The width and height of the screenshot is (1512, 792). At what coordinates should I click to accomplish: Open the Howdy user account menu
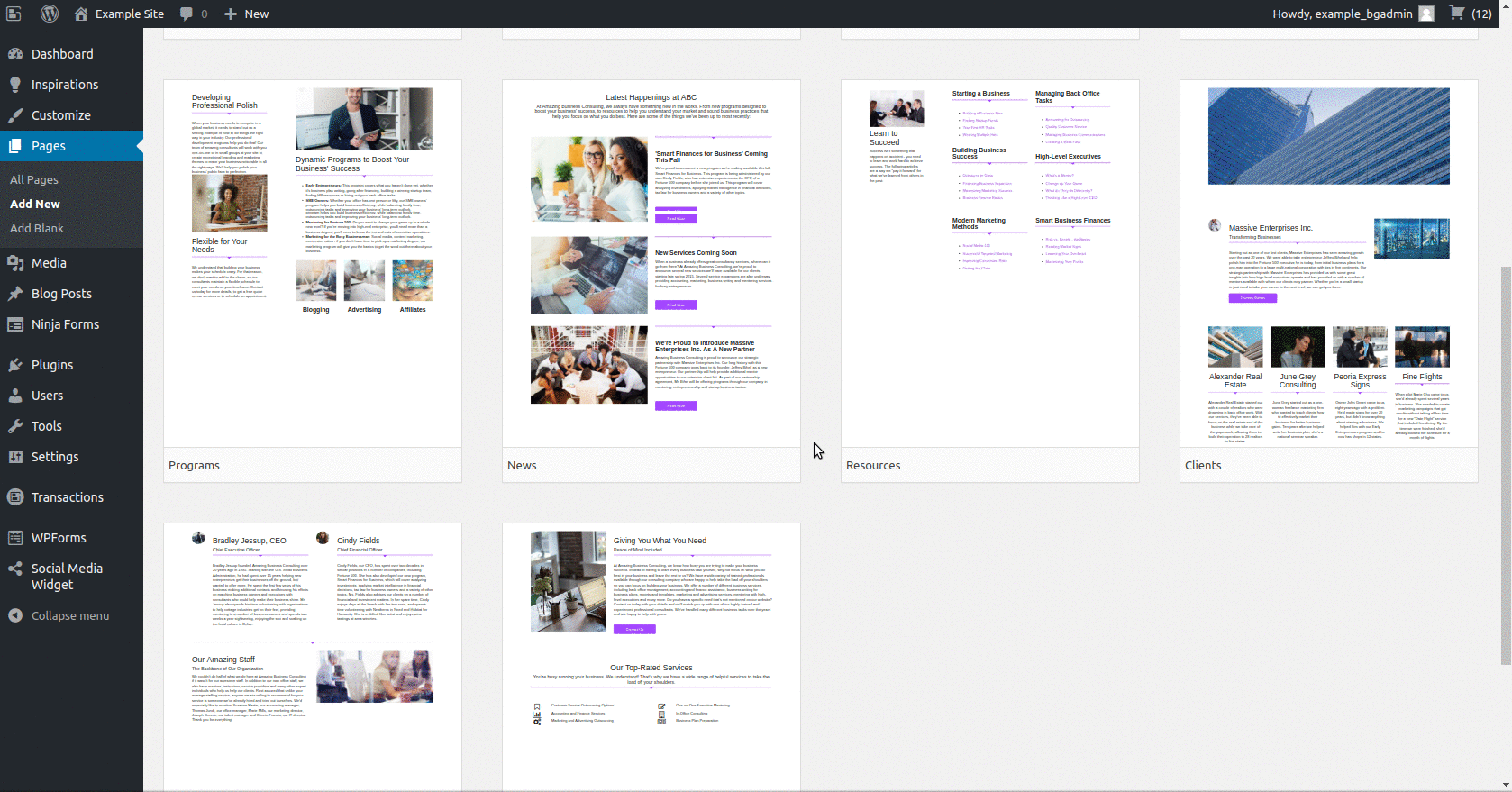coord(1351,14)
